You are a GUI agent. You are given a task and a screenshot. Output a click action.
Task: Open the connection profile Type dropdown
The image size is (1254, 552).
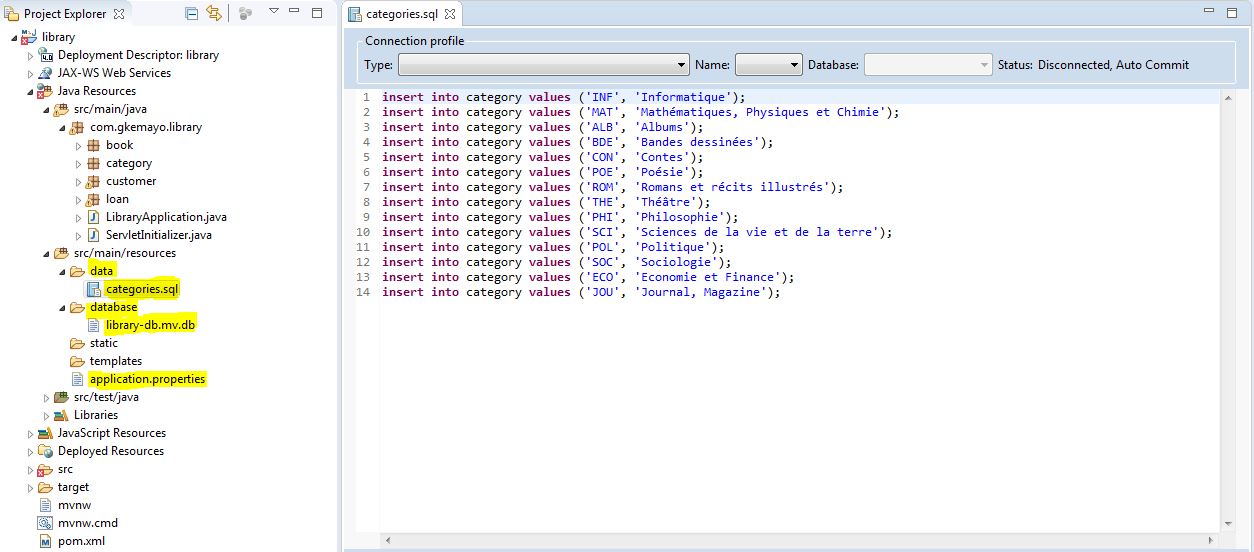(683, 65)
